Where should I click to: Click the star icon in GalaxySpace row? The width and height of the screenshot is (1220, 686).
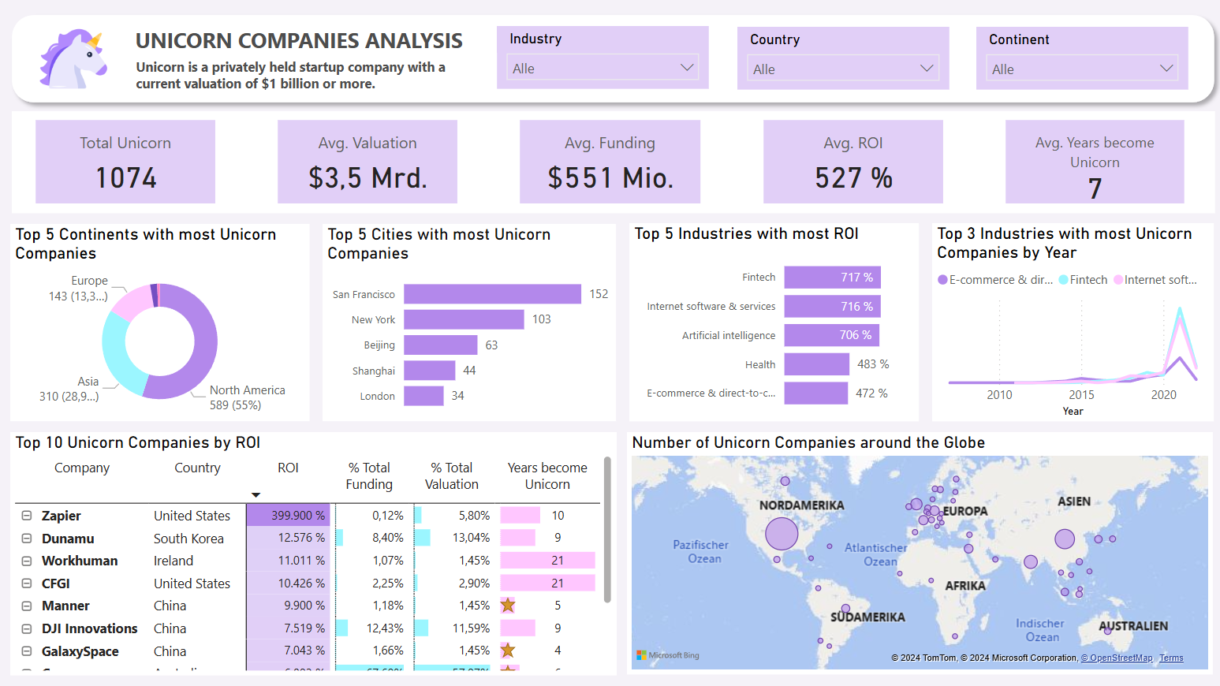pos(508,651)
